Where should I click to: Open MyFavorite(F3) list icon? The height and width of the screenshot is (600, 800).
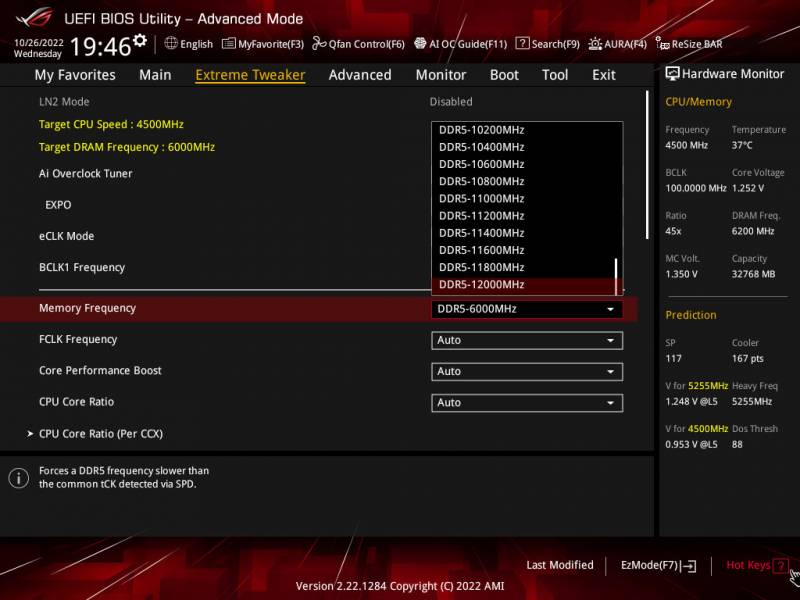tap(229, 44)
